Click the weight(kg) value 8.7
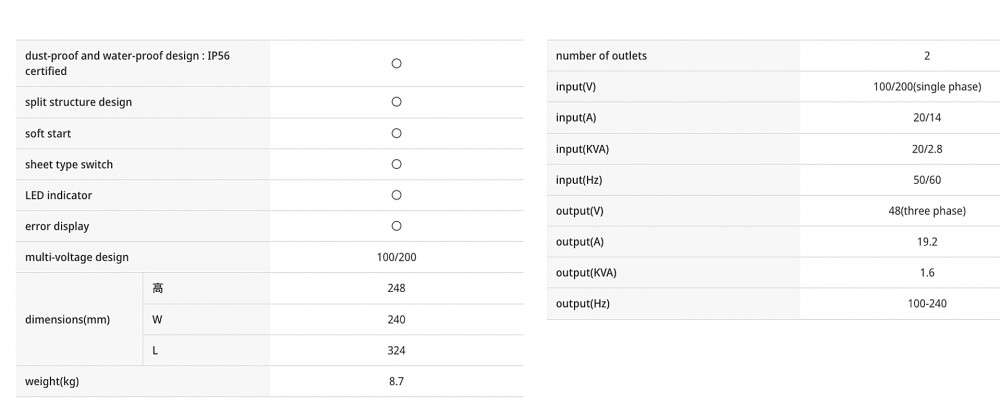The height and width of the screenshot is (417, 1000). [396, 381]
